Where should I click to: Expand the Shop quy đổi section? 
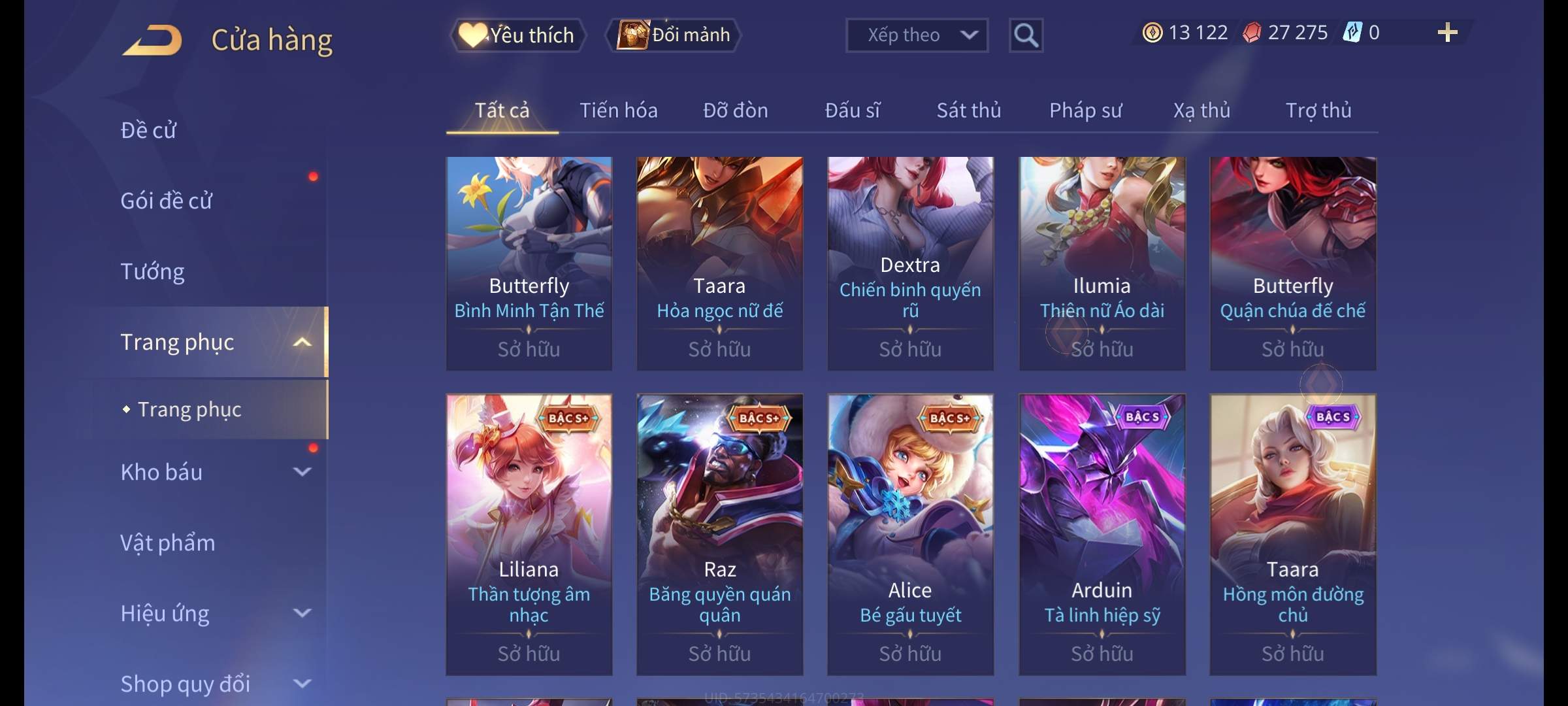point(302,684)
